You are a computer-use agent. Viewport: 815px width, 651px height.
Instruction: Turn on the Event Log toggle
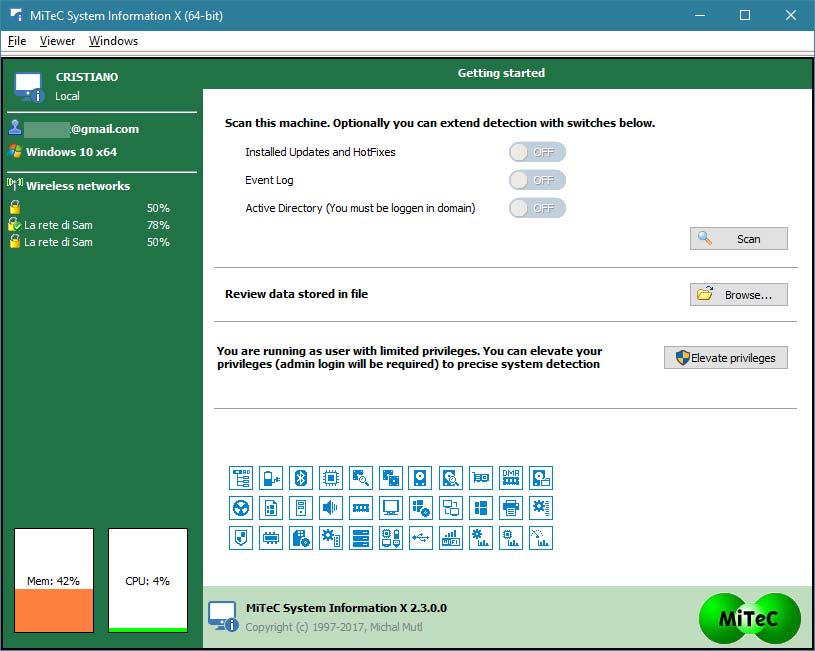click(x=537, y=180)
